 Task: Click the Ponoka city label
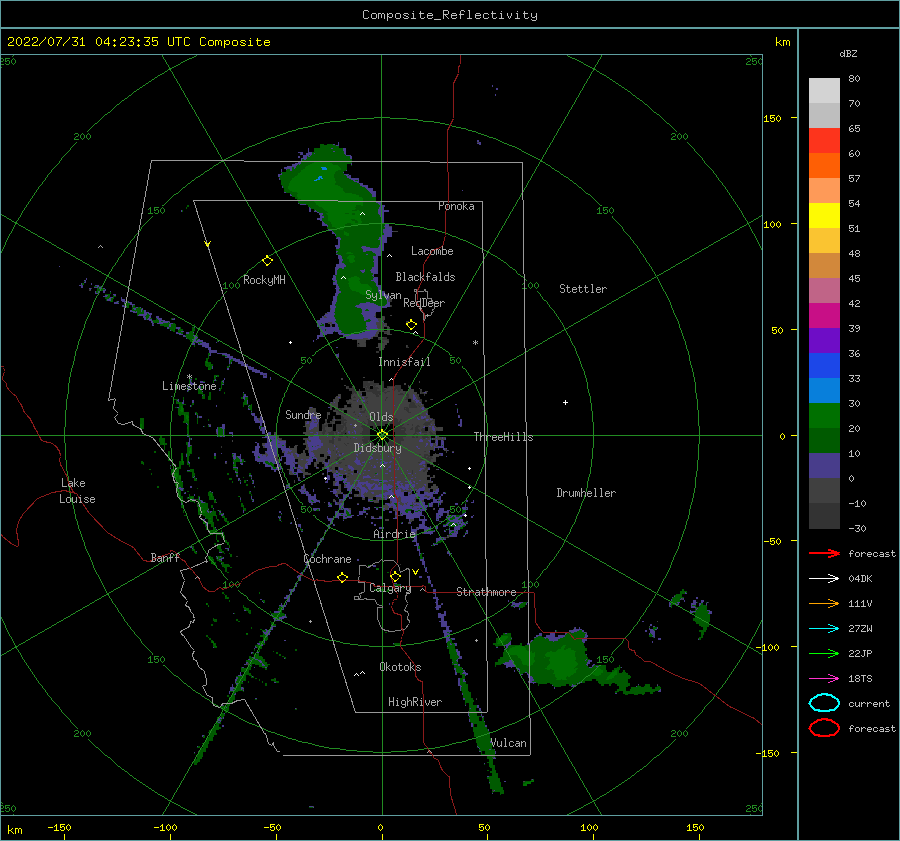(x=456, y=206)
